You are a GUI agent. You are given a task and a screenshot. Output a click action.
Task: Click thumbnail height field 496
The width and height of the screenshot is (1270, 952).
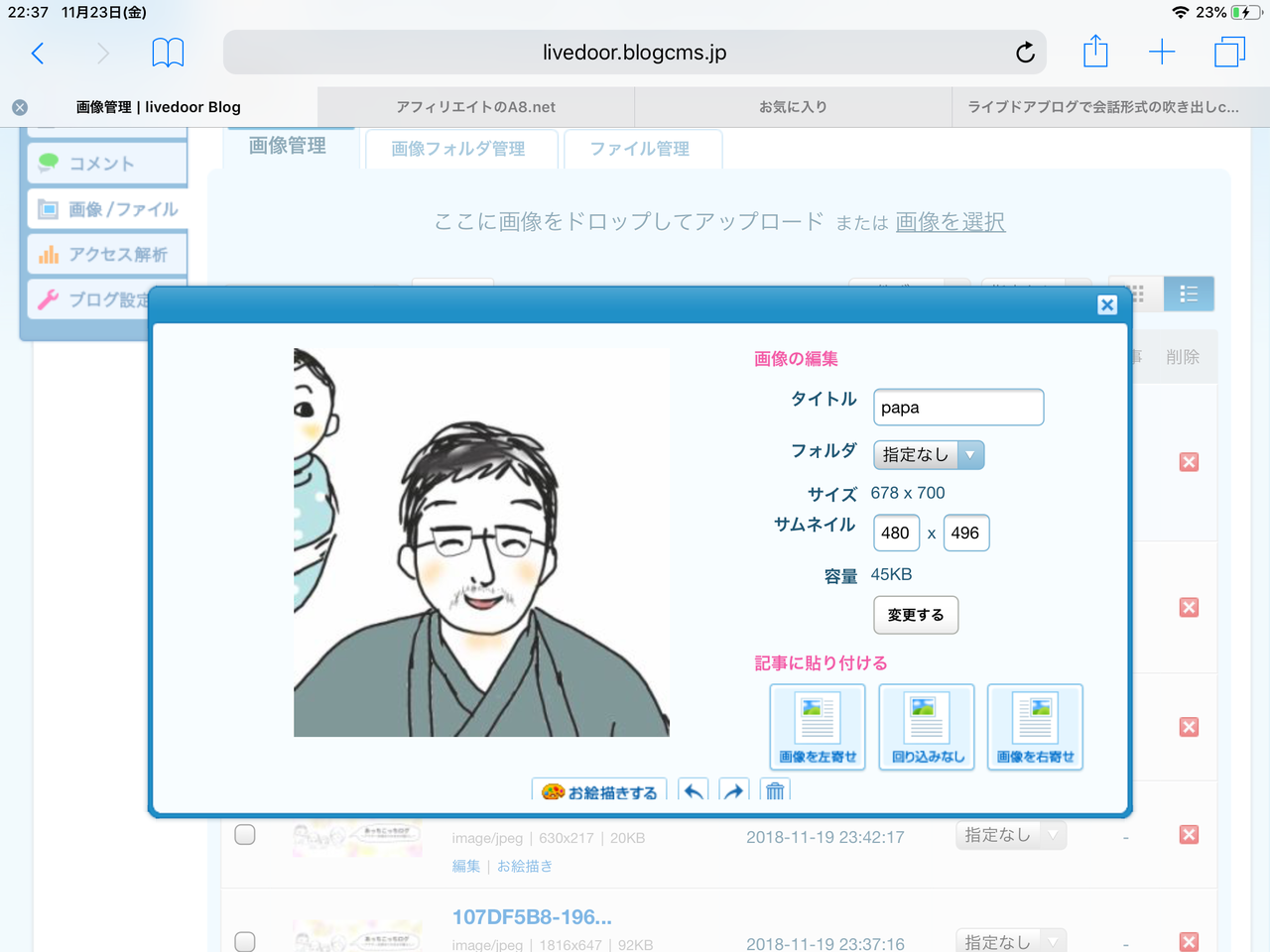966,533
